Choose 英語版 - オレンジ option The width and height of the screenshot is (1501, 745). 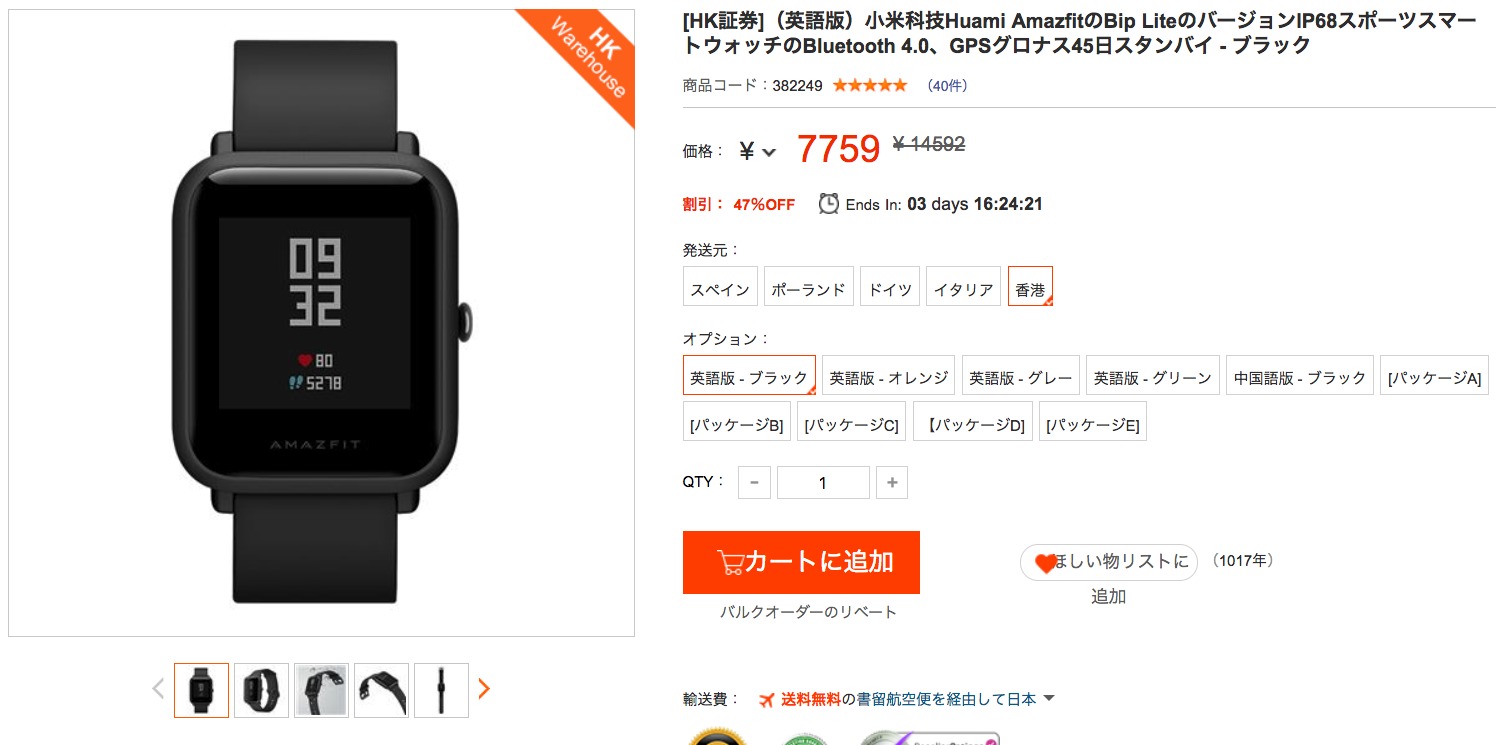point(889,375)
